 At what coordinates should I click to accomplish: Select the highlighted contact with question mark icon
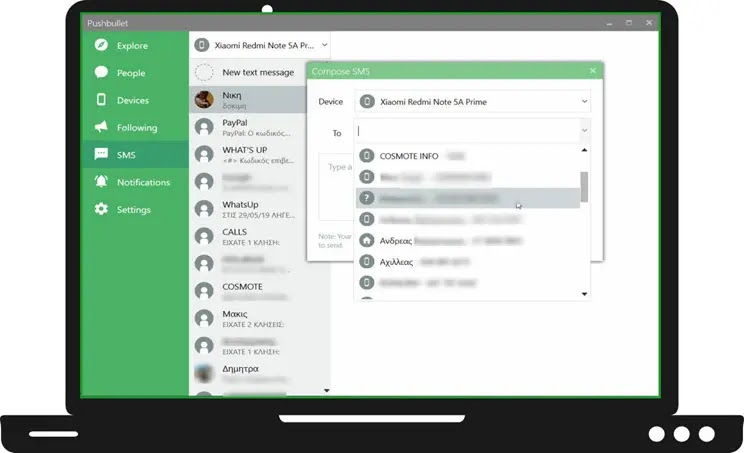tap(468, 198)
